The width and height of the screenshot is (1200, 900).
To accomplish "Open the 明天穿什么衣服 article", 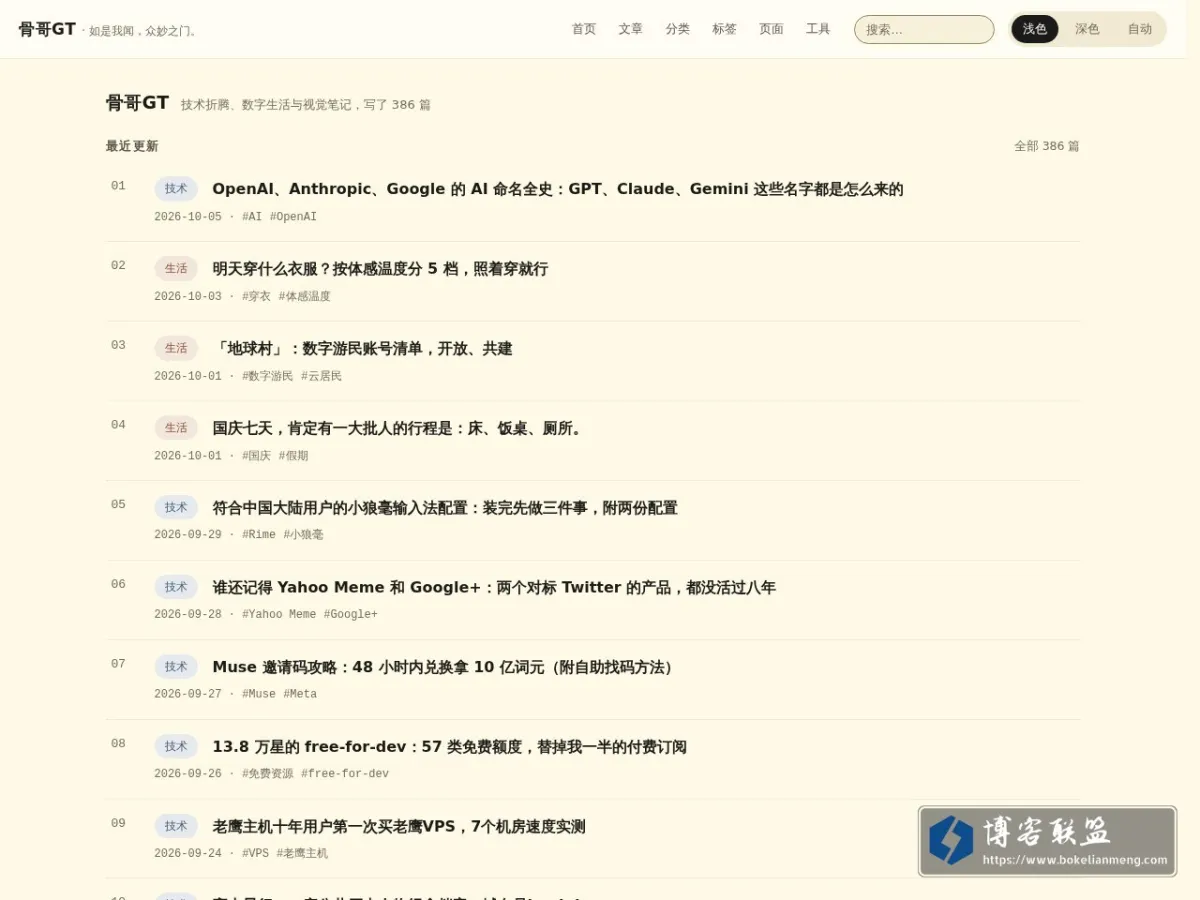I will pyautogui.click(x=380, y=269).
